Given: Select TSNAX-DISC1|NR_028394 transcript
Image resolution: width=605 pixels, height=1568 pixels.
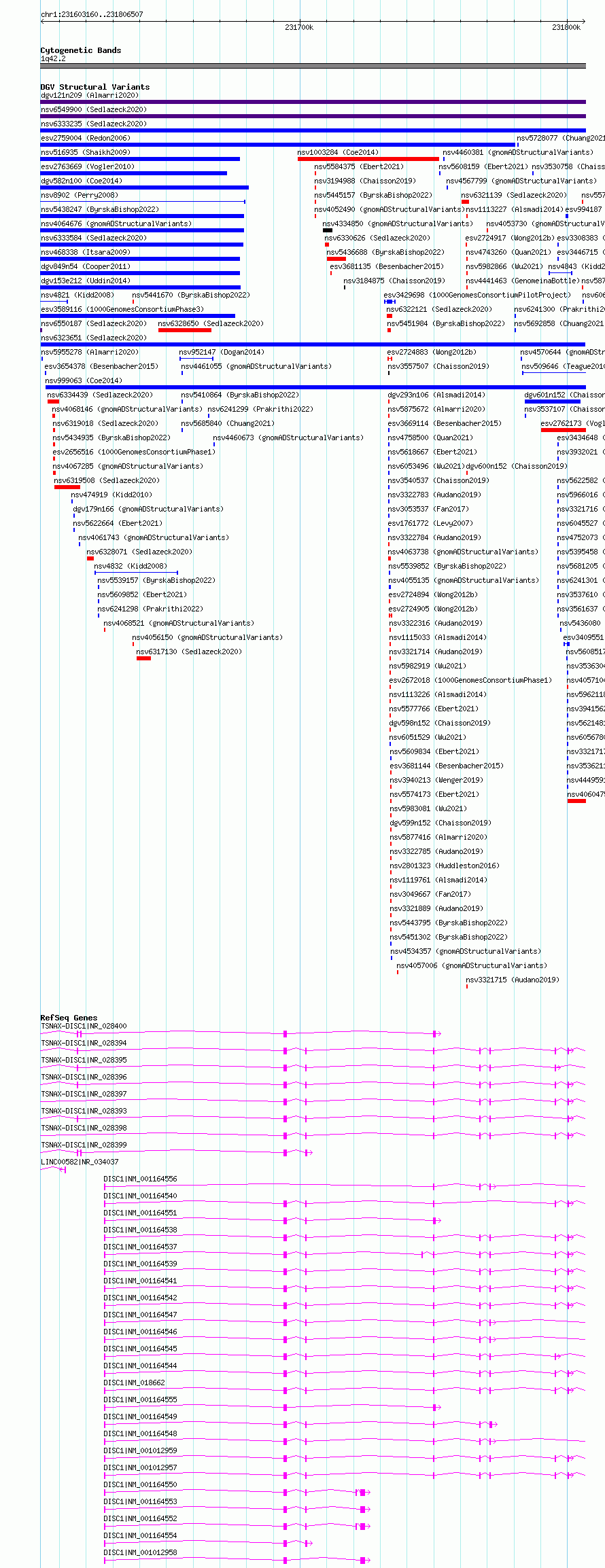Looking at the screenshot, I should [313, 1050].
